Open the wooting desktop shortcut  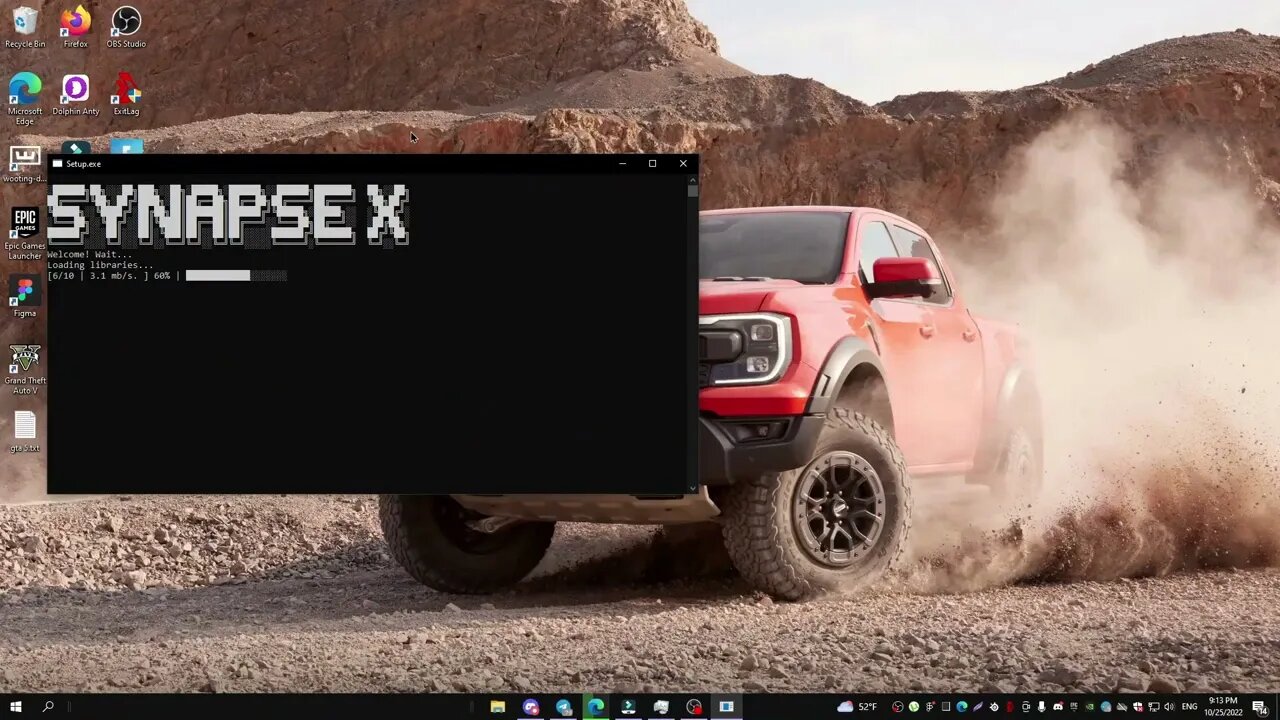point(25,165)
